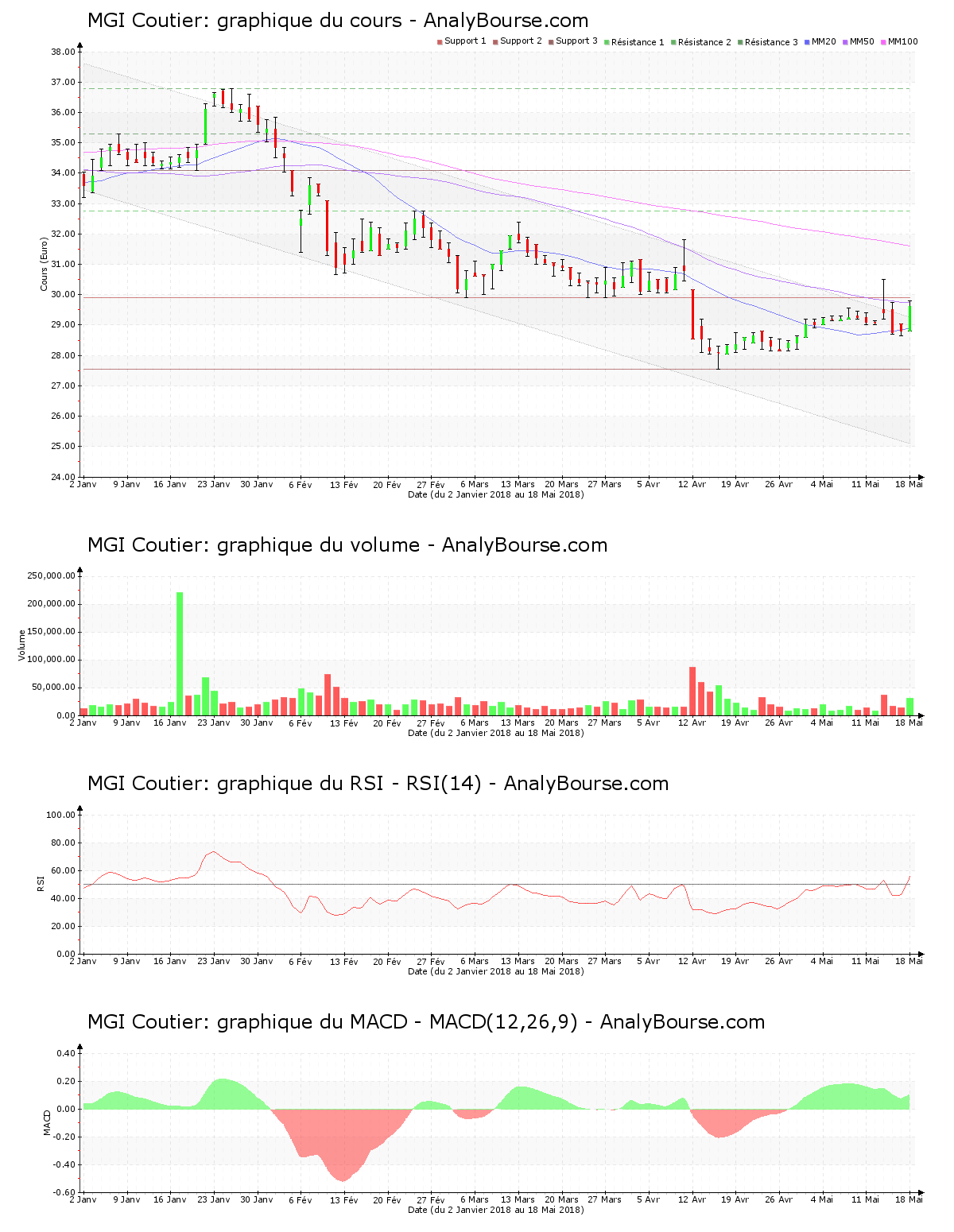This screenshot has height=1232, width=954.
Task: Click the 'graphique du cours' chart title
Action: click(338, 21)
